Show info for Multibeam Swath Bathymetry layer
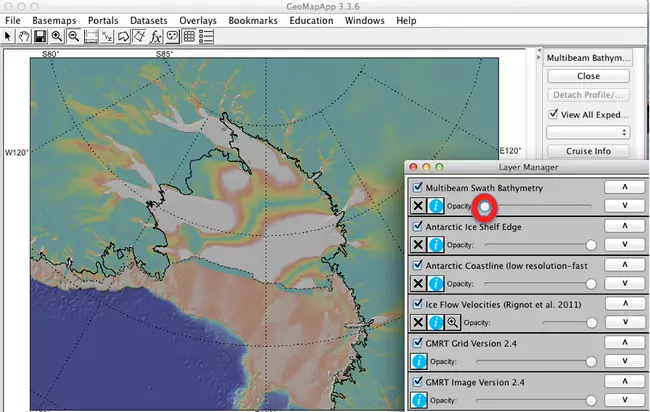Image resolution: width=650 pixels, height=412 pixels. (437, 206)
